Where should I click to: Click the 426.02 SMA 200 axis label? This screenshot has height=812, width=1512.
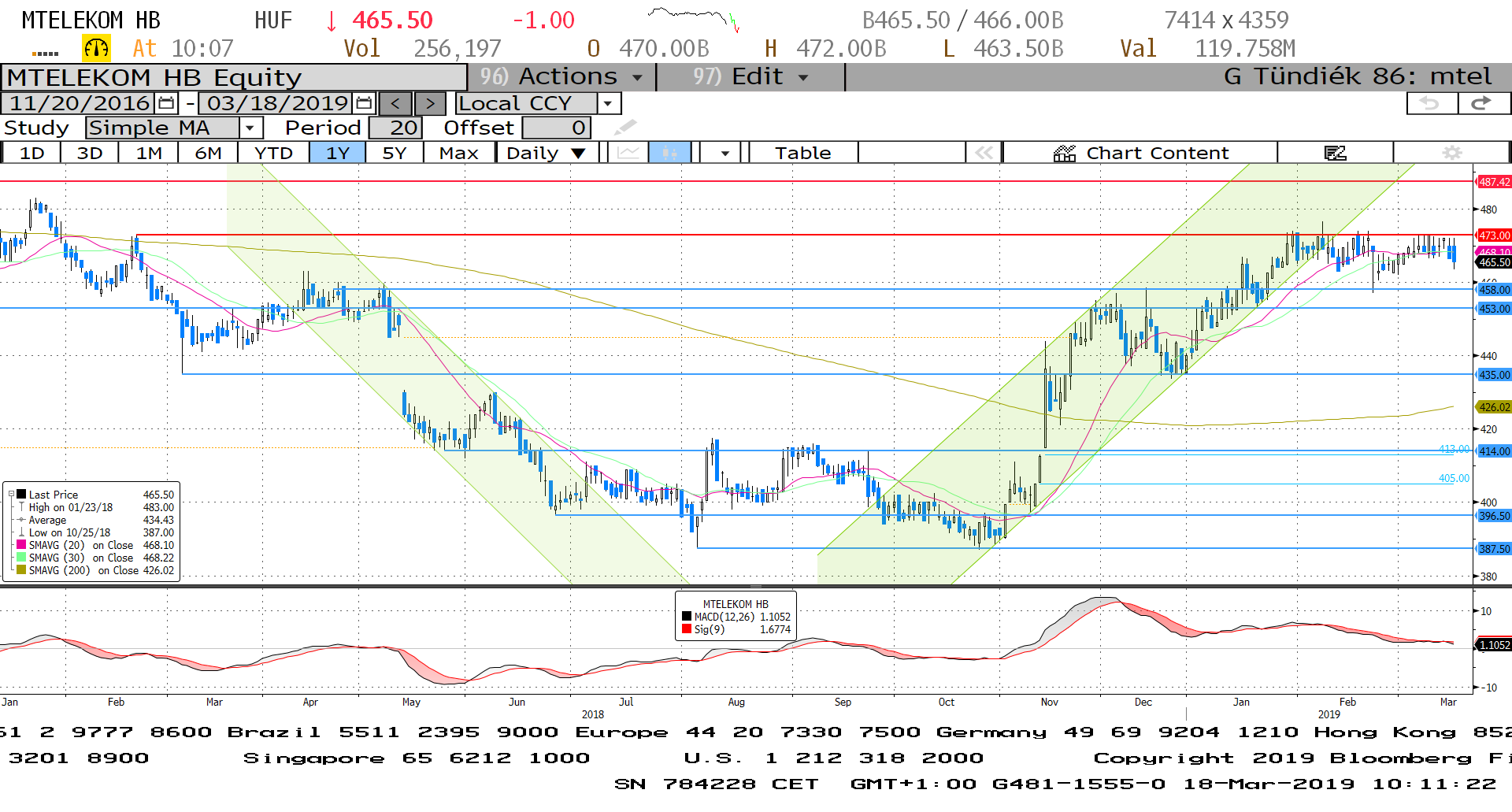point(1494,407)
